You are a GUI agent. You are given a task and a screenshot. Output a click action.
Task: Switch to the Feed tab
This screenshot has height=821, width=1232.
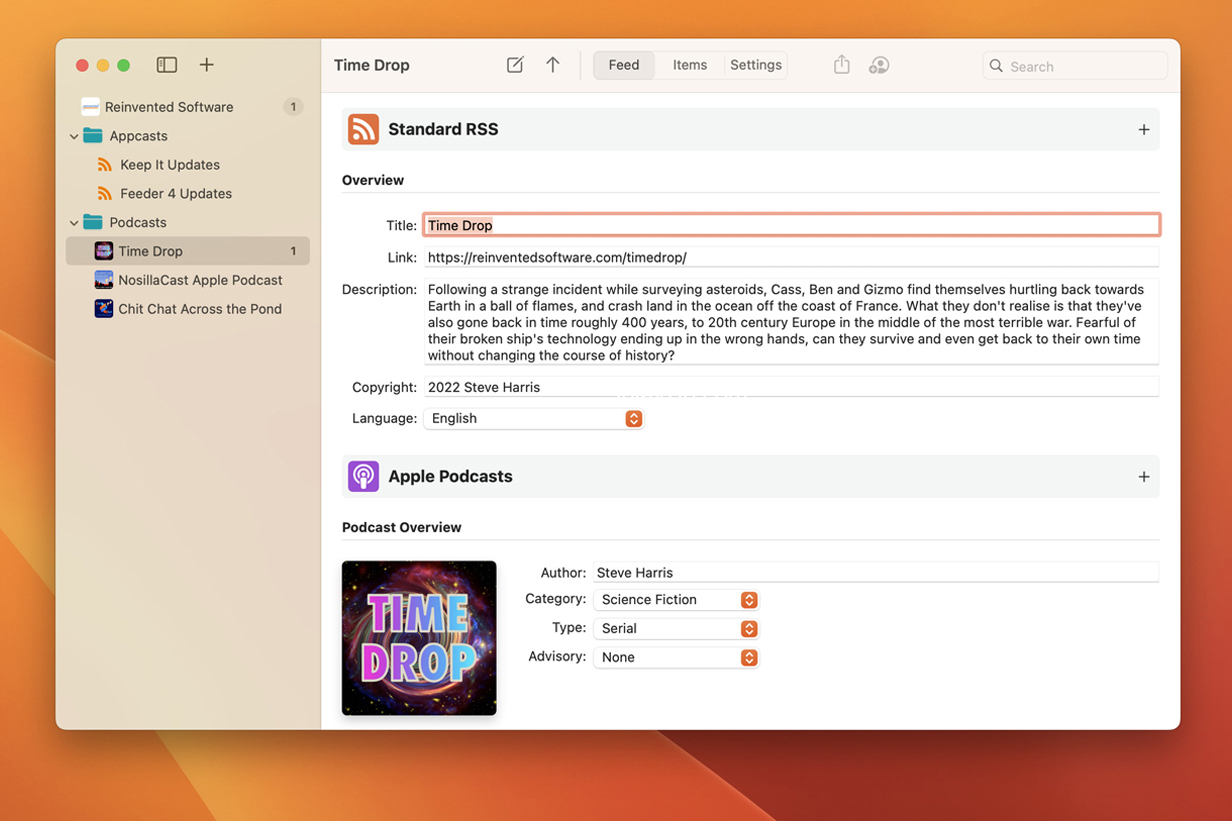point(624,65)
